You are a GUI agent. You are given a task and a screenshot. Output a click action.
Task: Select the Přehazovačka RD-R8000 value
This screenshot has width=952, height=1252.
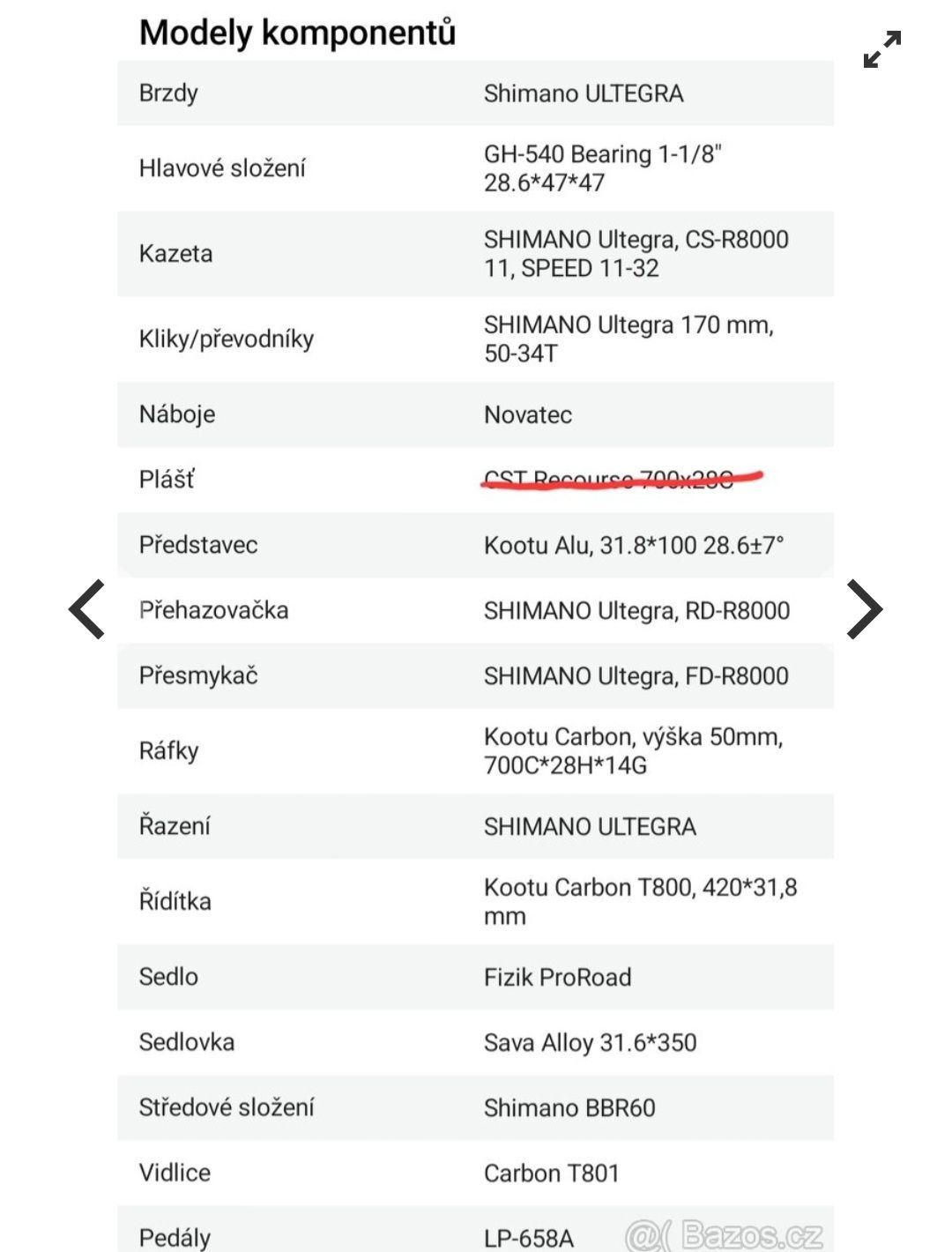(636, 610)
